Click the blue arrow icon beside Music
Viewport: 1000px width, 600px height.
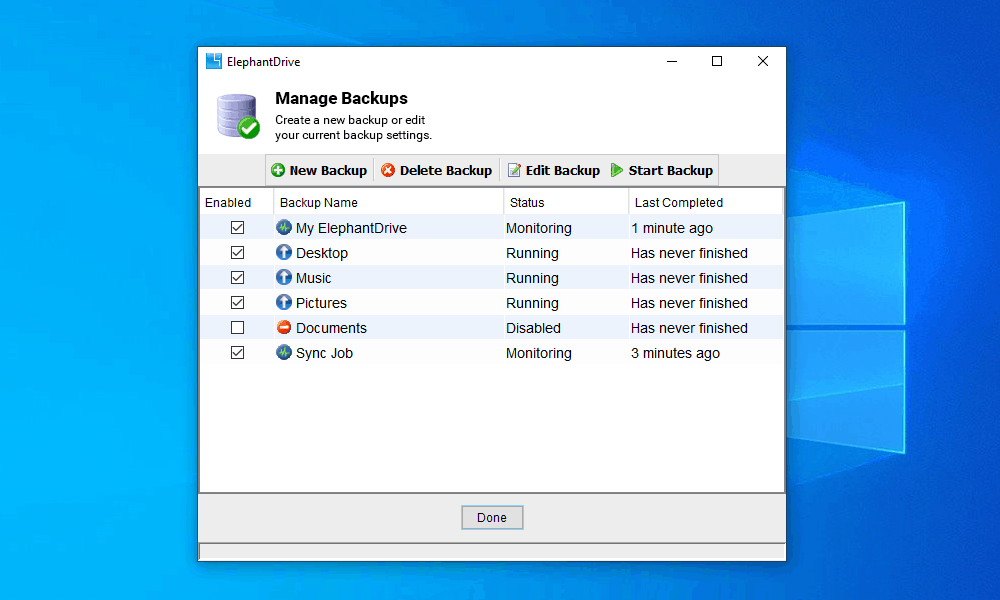pyautogui.click(x=283, y=277)
